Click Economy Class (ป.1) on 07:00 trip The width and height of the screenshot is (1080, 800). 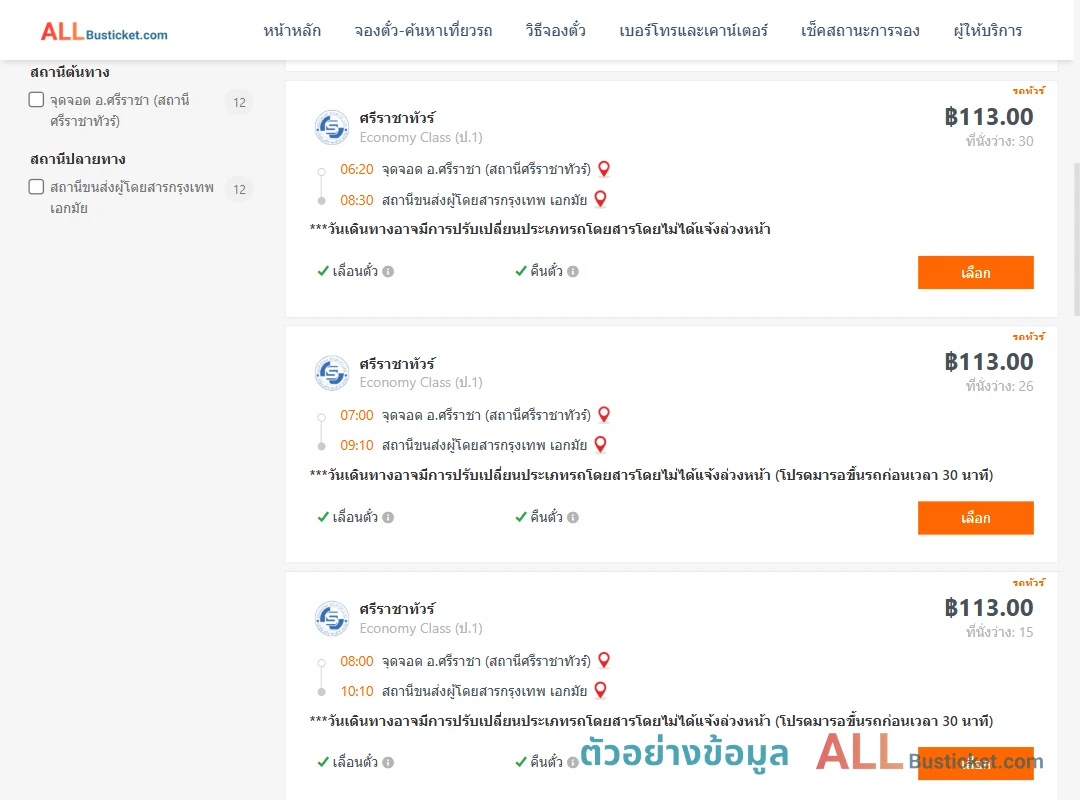click(421, 382)
